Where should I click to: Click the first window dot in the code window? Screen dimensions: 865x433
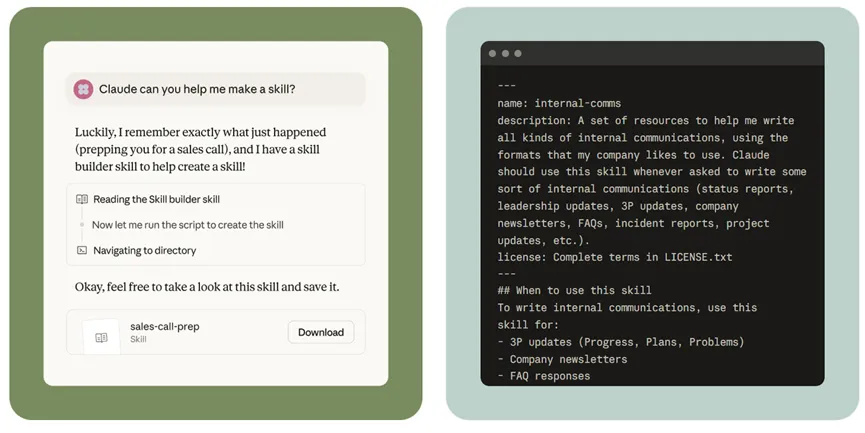click(x=492, y=54)
